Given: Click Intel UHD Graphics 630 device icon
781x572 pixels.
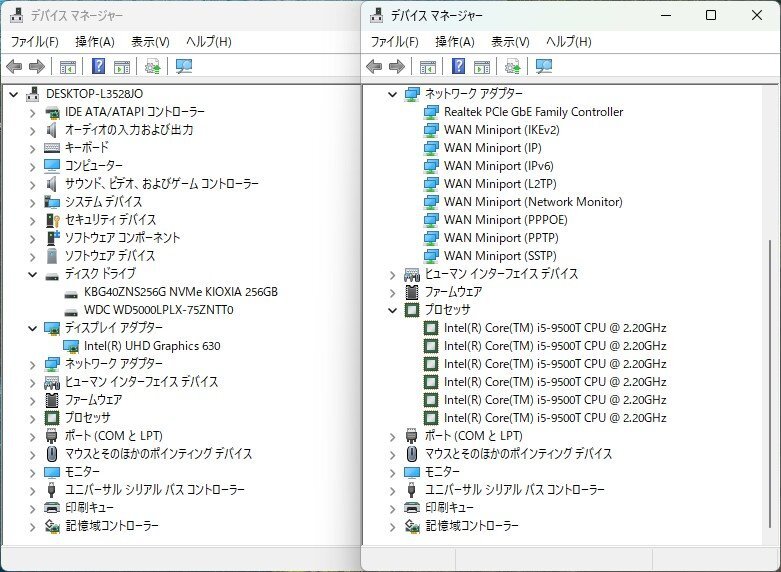Looking at the screenshot, I should [x=71, y=346].
